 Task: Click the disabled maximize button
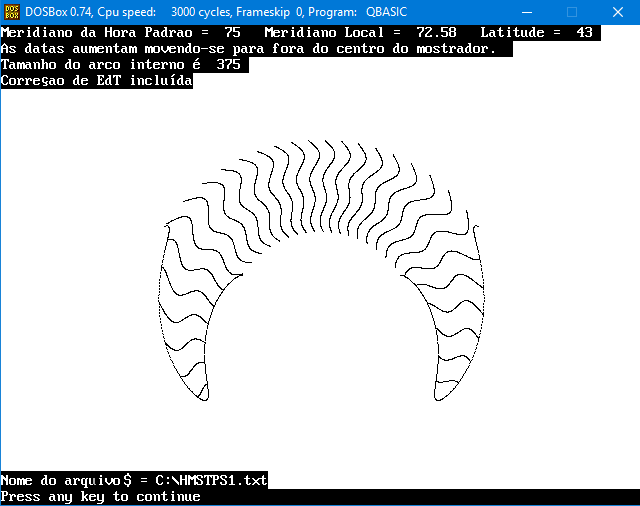572,12
